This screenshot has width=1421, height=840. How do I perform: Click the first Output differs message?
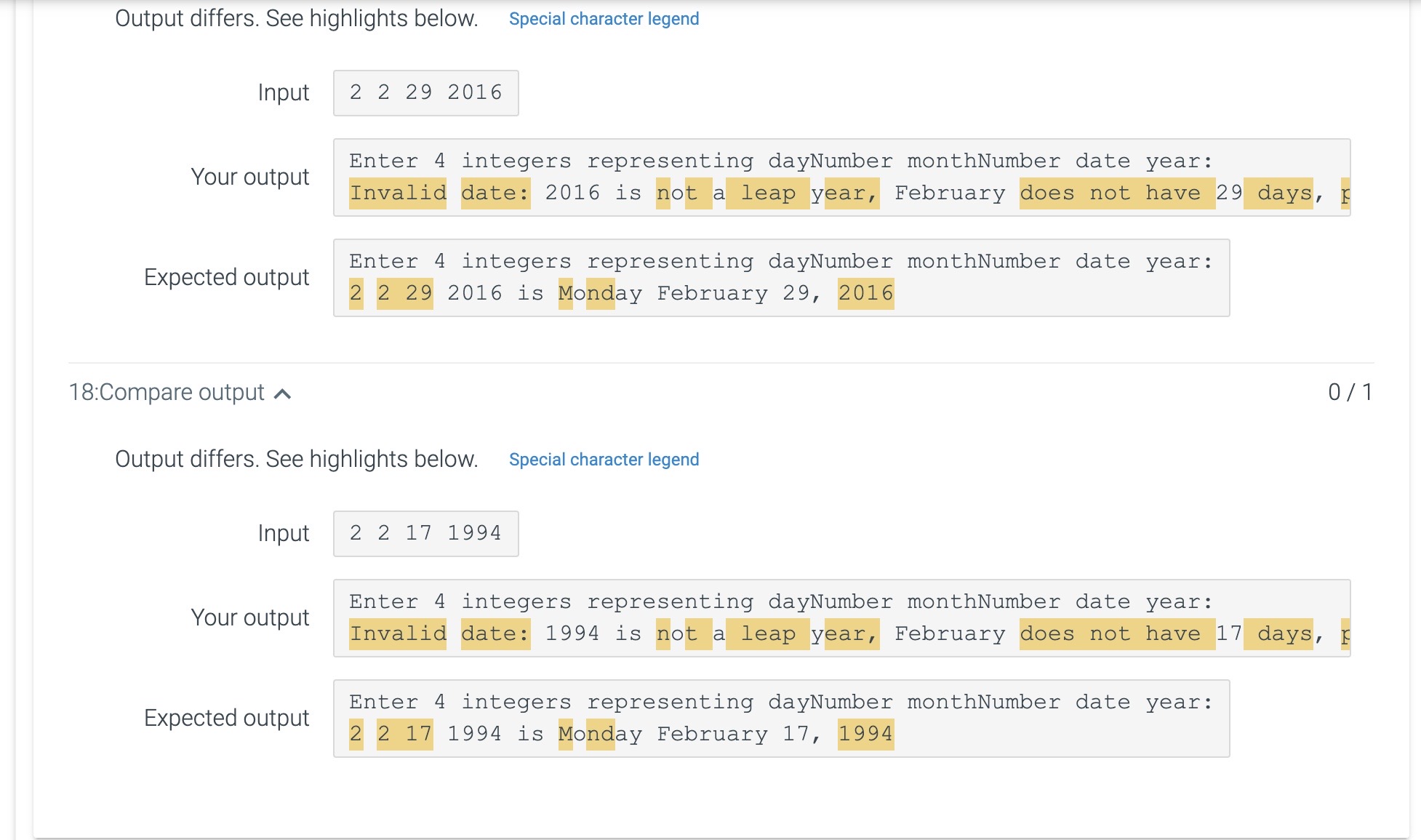click(296, 18)
